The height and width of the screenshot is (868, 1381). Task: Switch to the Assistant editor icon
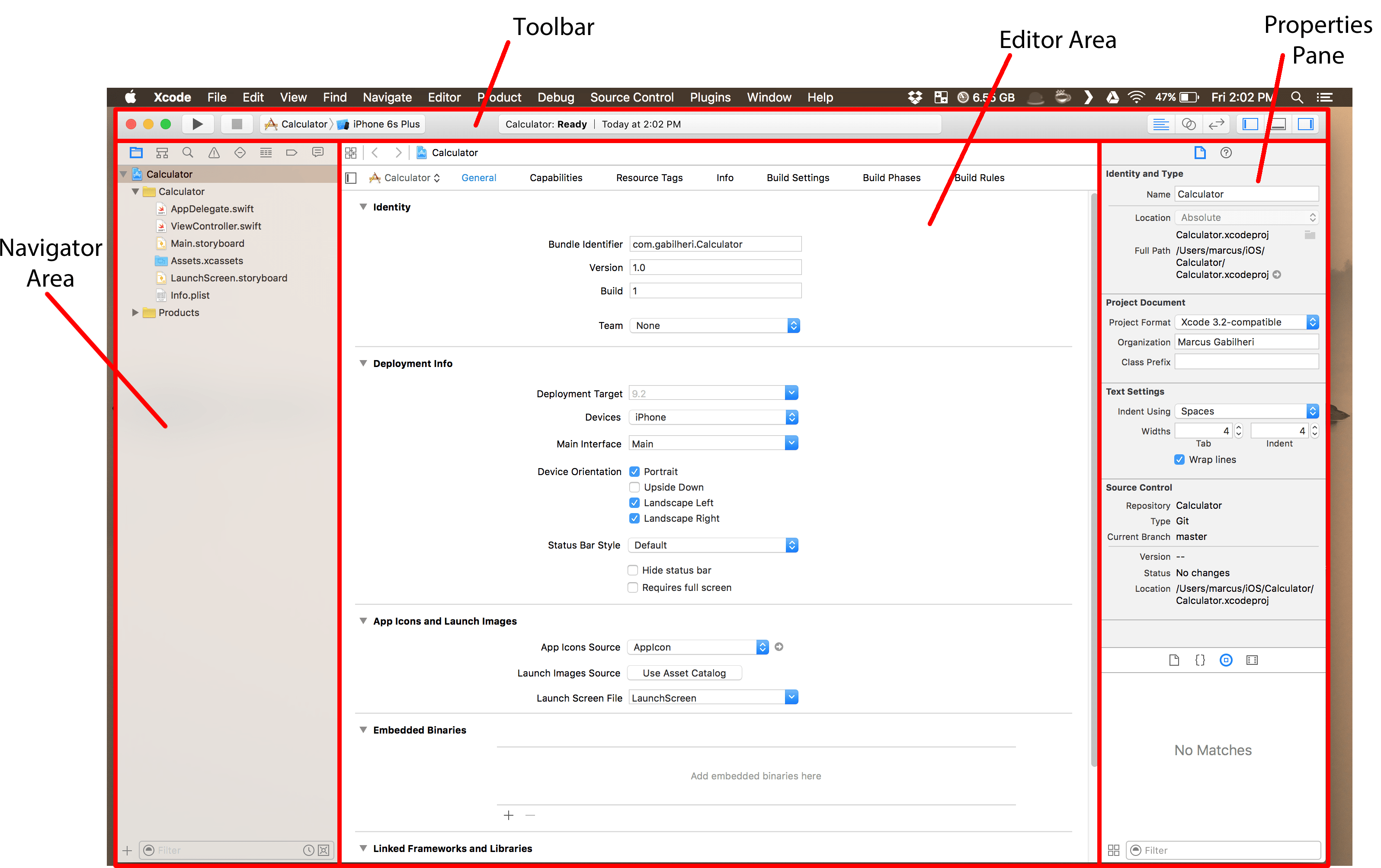coord(1188,124)
